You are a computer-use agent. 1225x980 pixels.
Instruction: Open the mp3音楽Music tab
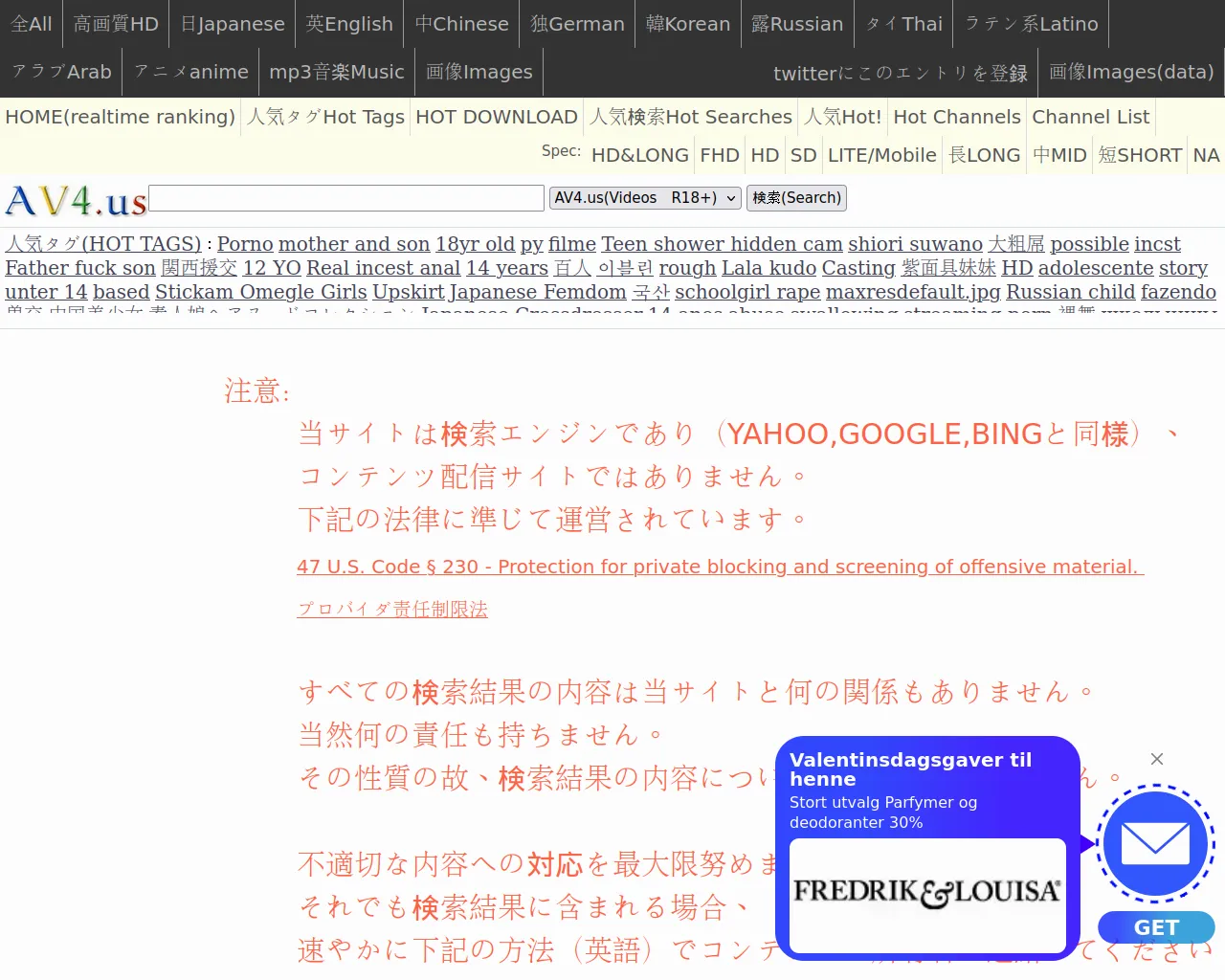coord(337,72)
